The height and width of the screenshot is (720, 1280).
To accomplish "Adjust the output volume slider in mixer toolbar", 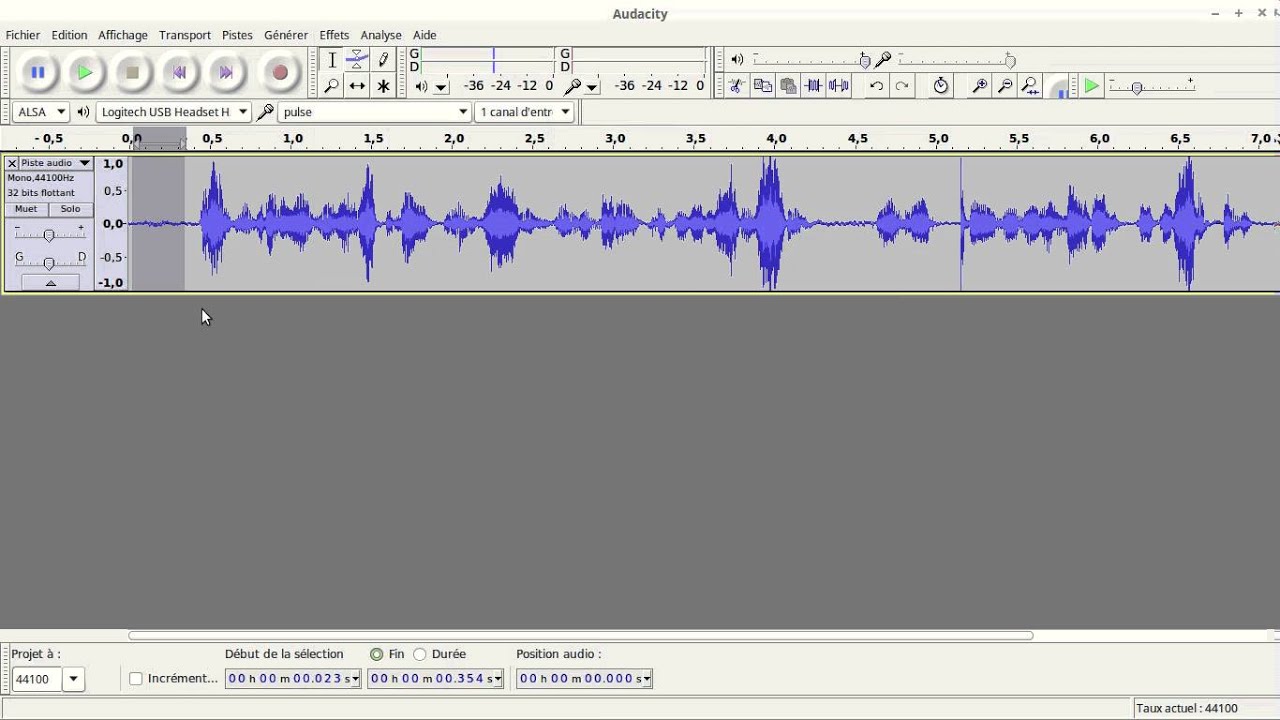I will (x=809, y=61).
